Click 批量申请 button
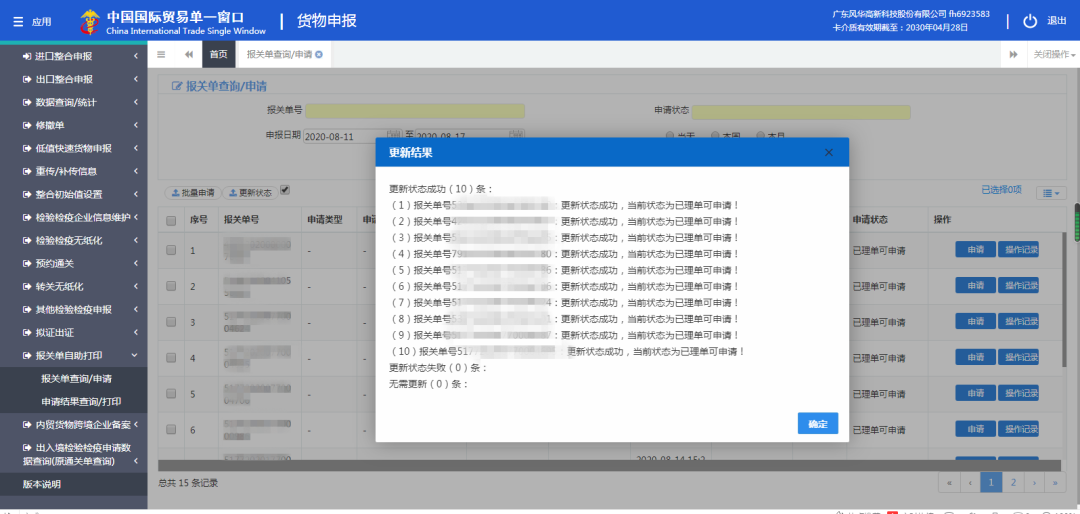1080x514 pixels. coord(194,192)
